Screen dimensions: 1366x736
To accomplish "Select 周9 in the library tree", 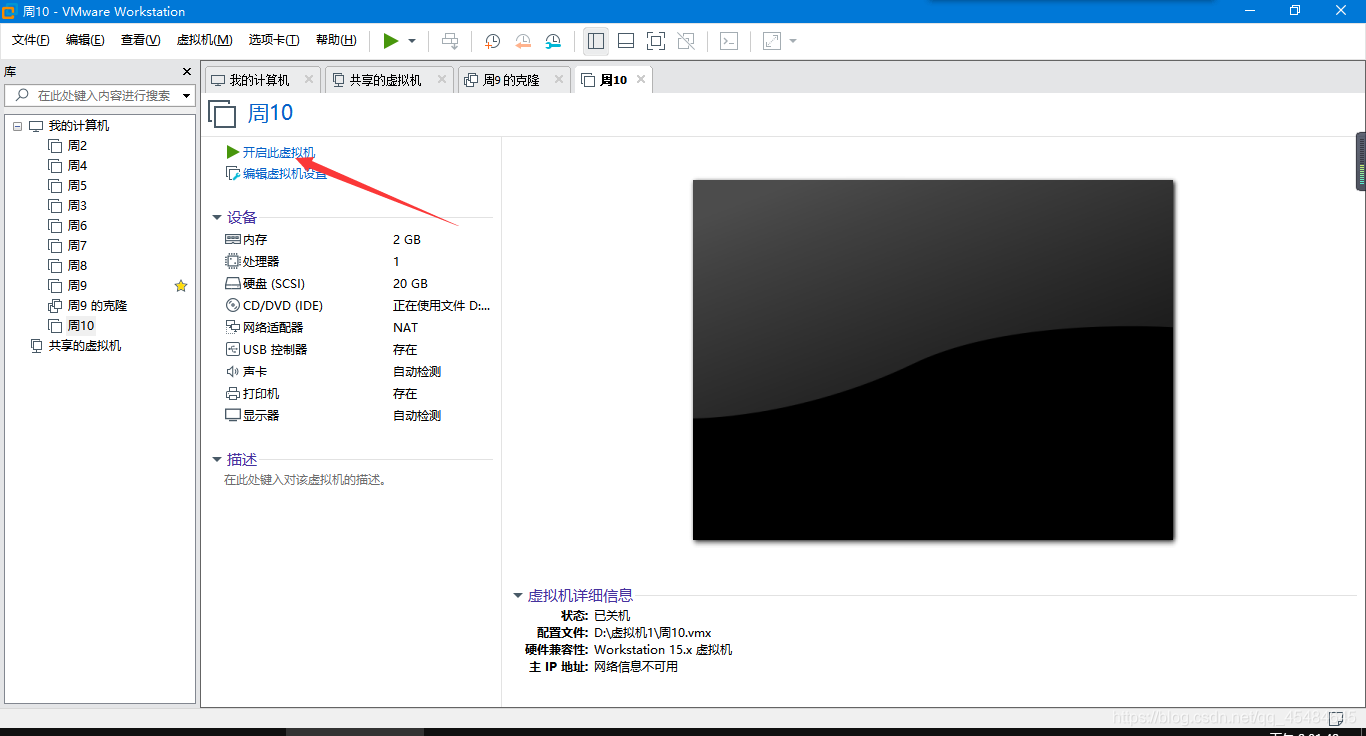I will pos(77,286).
